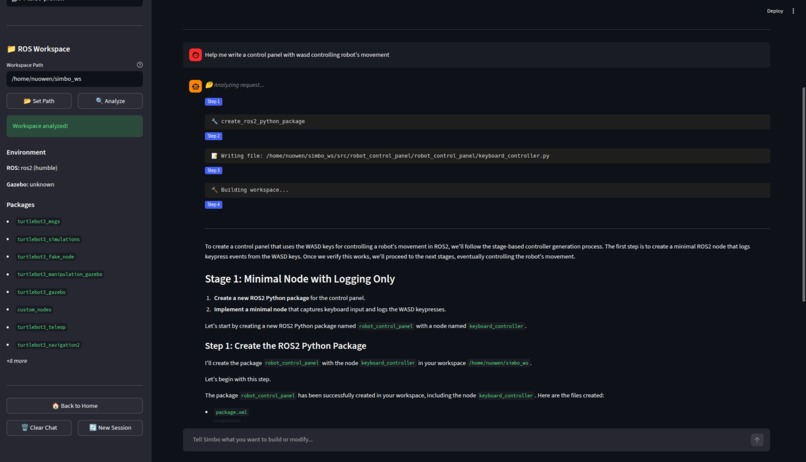
Task: Send the message with the arrow button
Action: 757,439
